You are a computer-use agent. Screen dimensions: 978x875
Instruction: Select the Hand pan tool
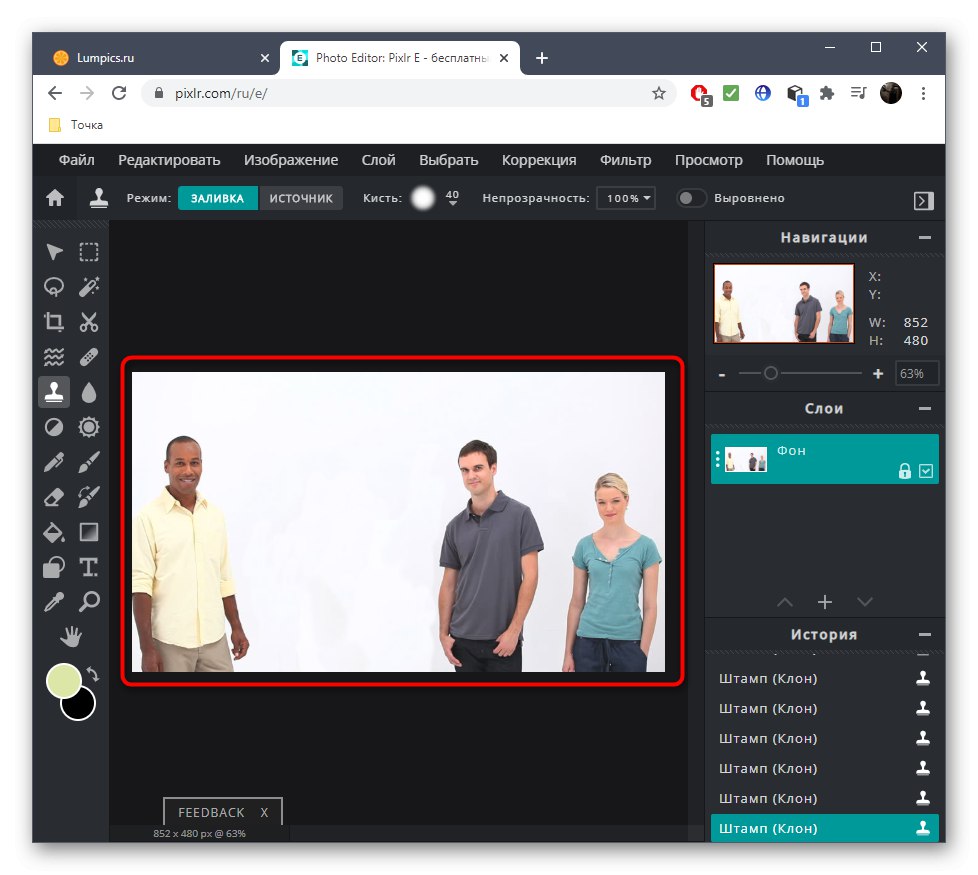[71, 637]
